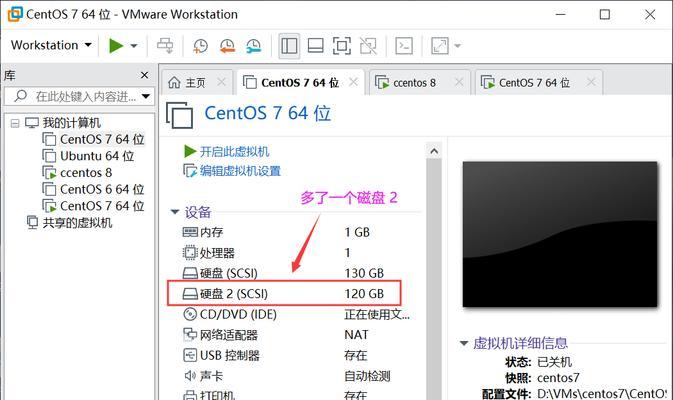
Task: Click the virtual machine screen thumbnail
Action: coord(560,234)
